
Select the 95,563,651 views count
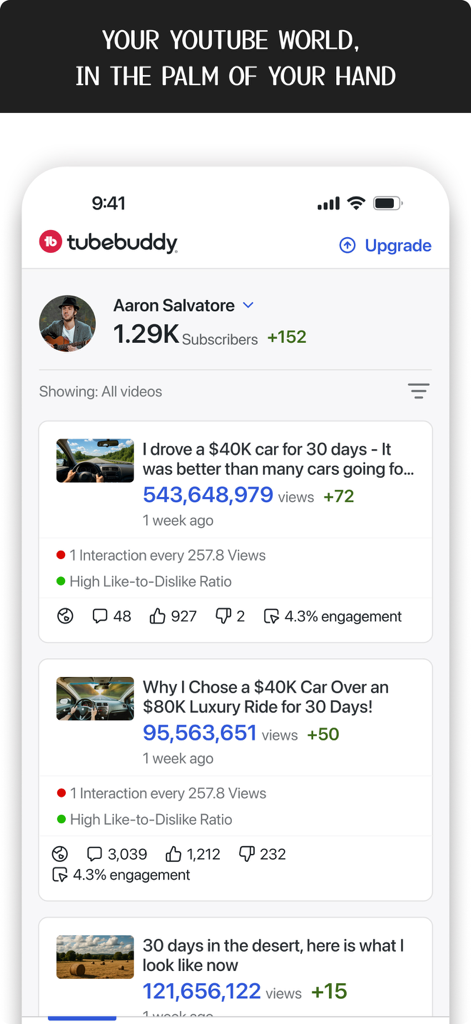[x=200, y=733]
